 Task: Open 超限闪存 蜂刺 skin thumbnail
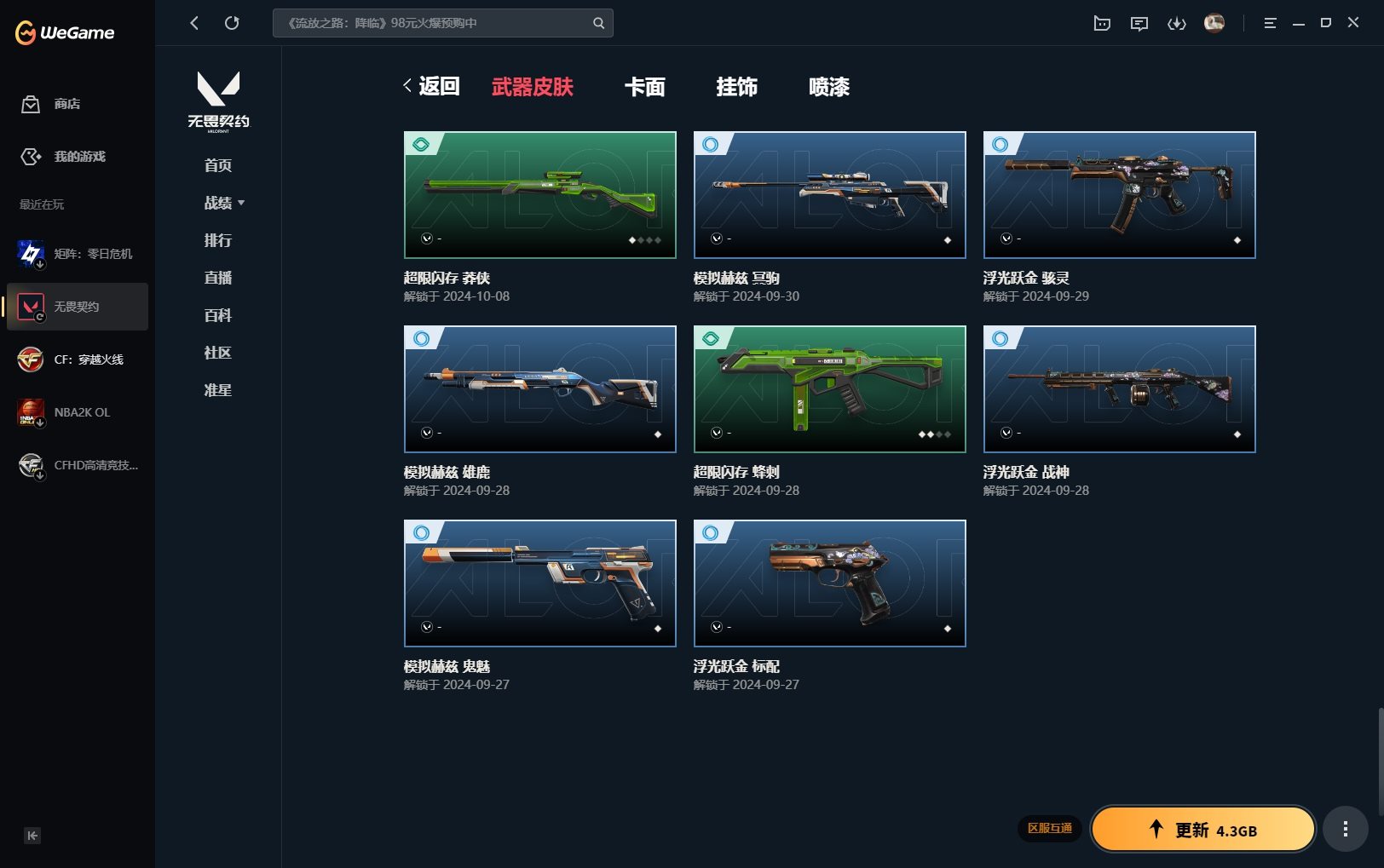[830, 389]
